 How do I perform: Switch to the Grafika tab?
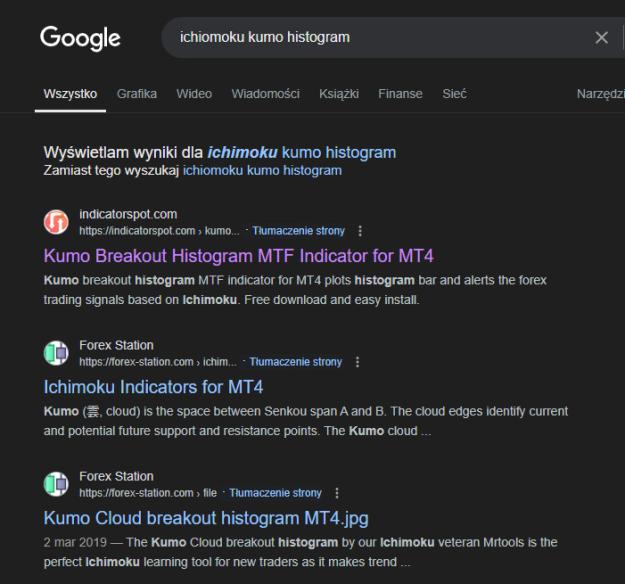[137, 94]
